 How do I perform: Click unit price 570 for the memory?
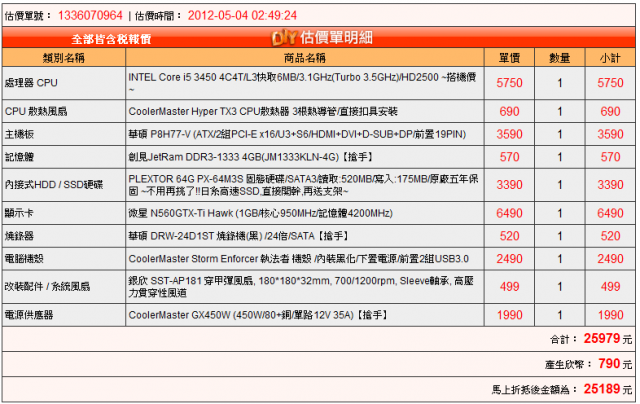coord(509,157)
